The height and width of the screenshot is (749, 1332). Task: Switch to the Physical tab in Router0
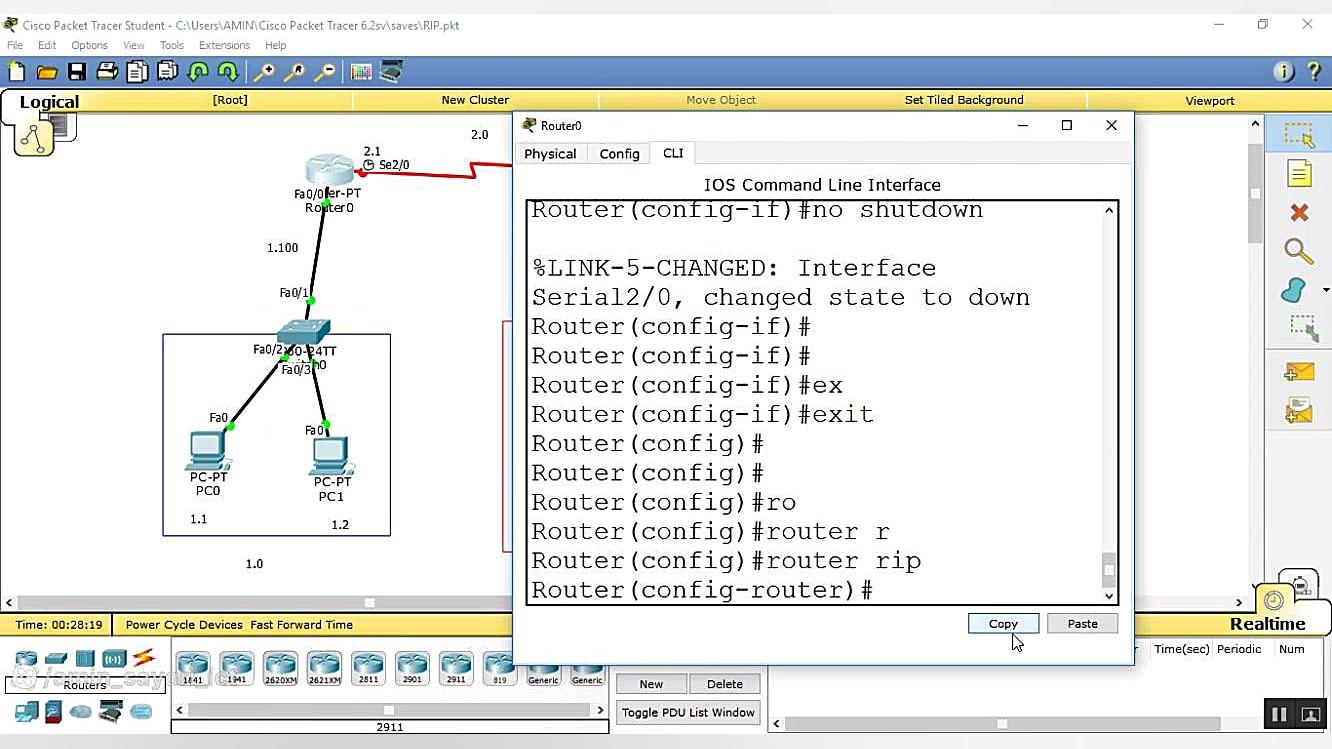coord(550,153)
